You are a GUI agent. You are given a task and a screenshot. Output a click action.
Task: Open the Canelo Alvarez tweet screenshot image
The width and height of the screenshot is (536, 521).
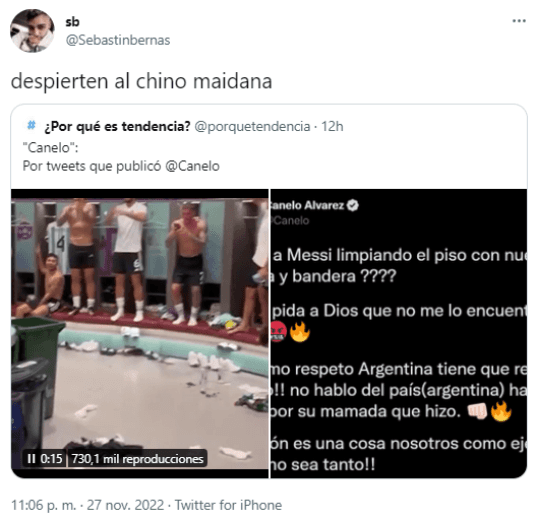[x=399, y=333]
